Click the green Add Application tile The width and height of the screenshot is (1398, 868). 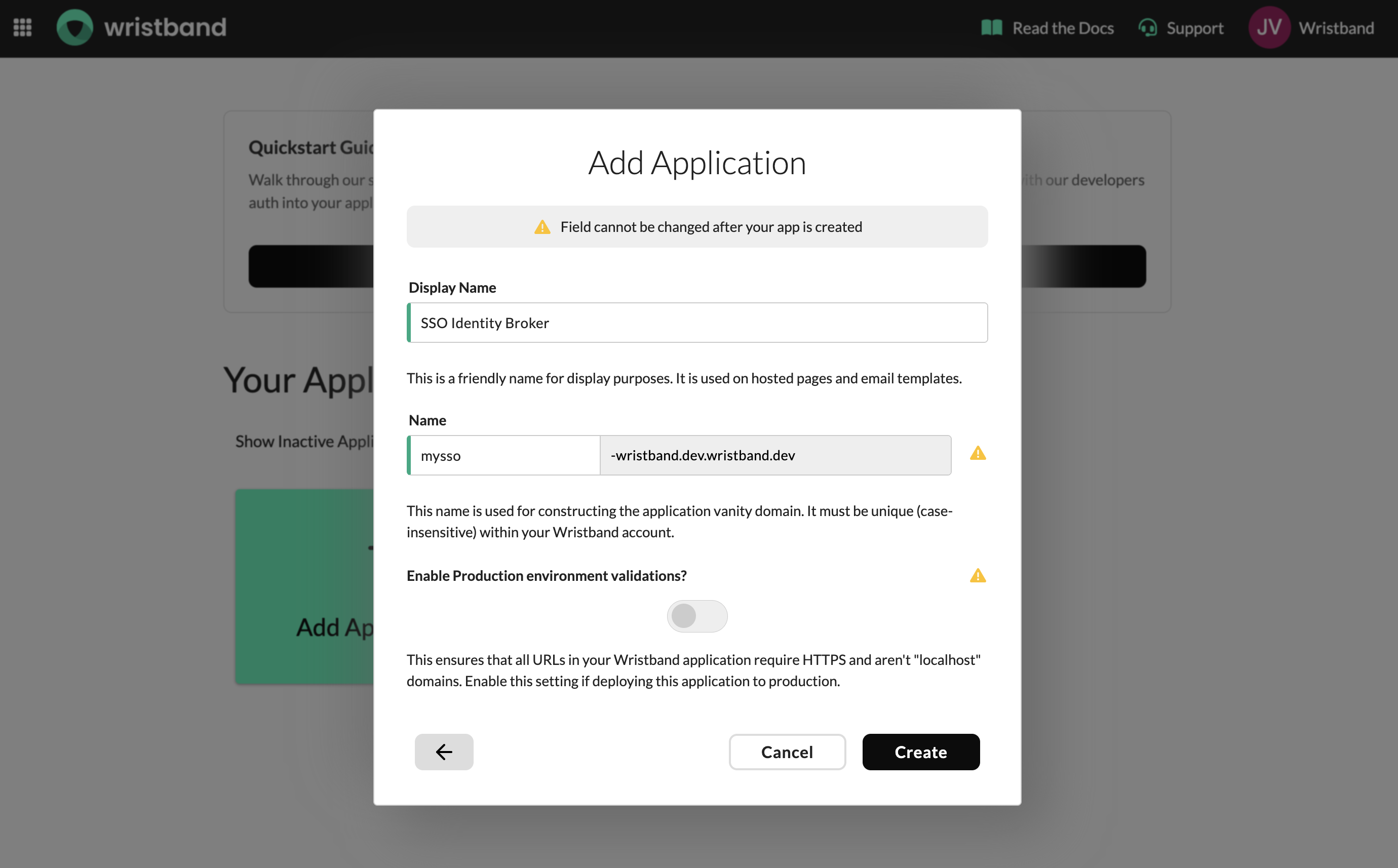coord(304,585)
